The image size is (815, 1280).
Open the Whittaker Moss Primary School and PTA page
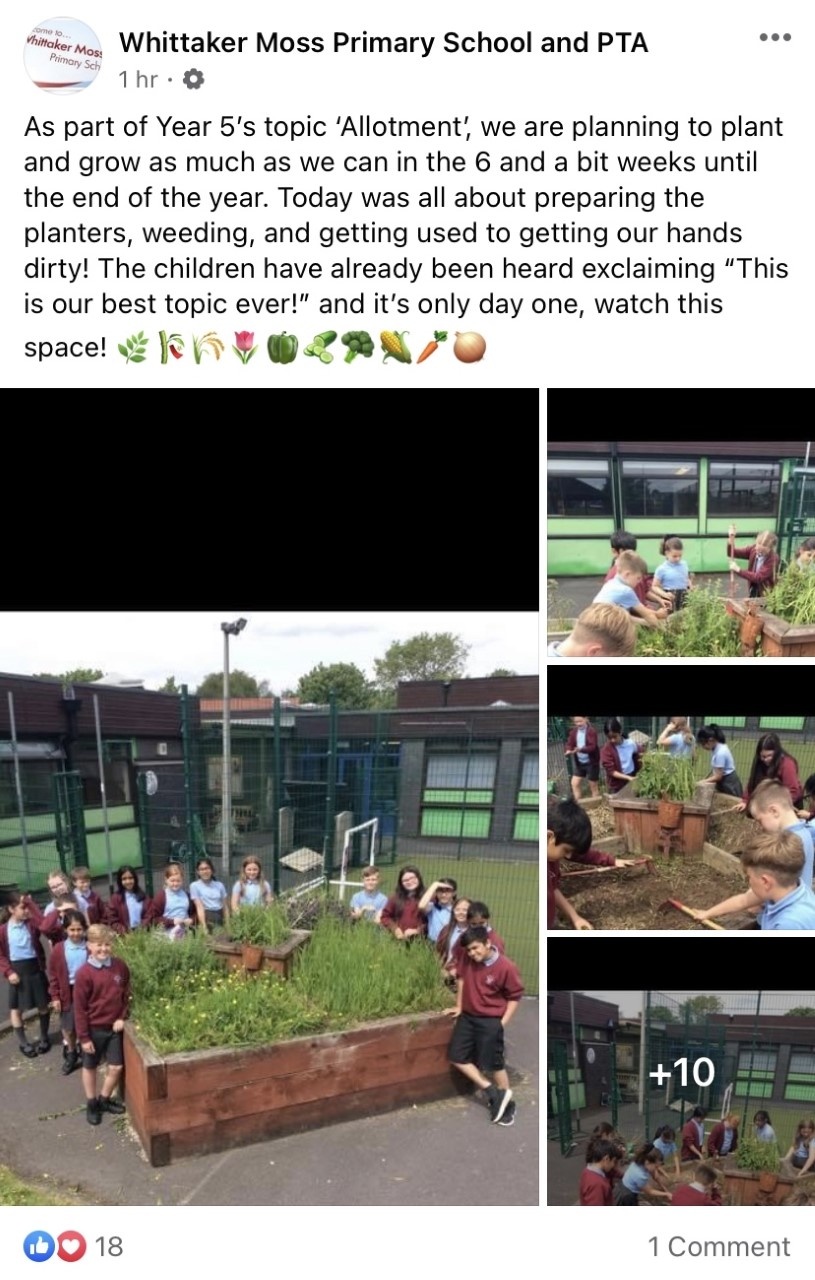click(x=383, y=43)
